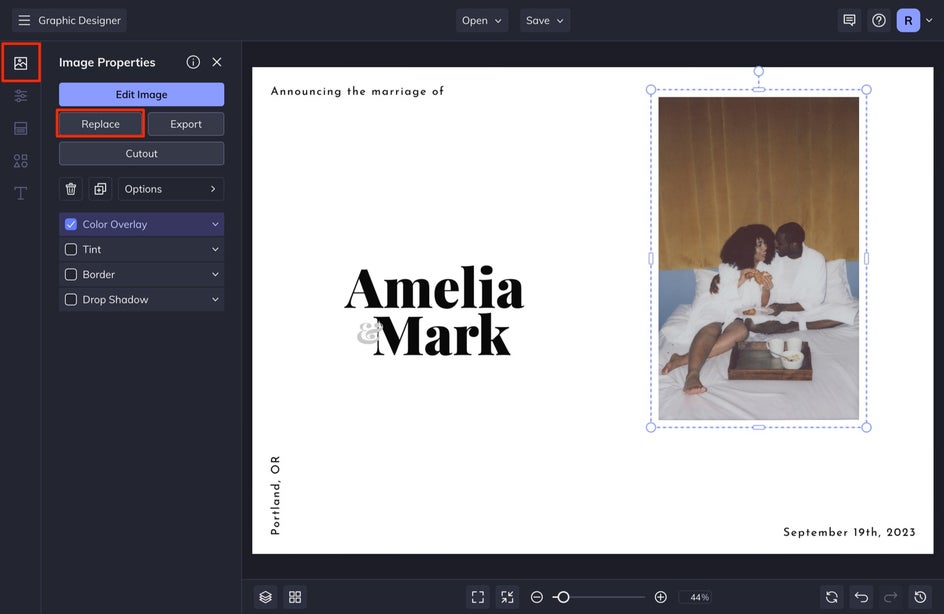This screenshot has width=944, height=614.
Task: Click the zoom slider handle
Action: click(x=563, y=597)
